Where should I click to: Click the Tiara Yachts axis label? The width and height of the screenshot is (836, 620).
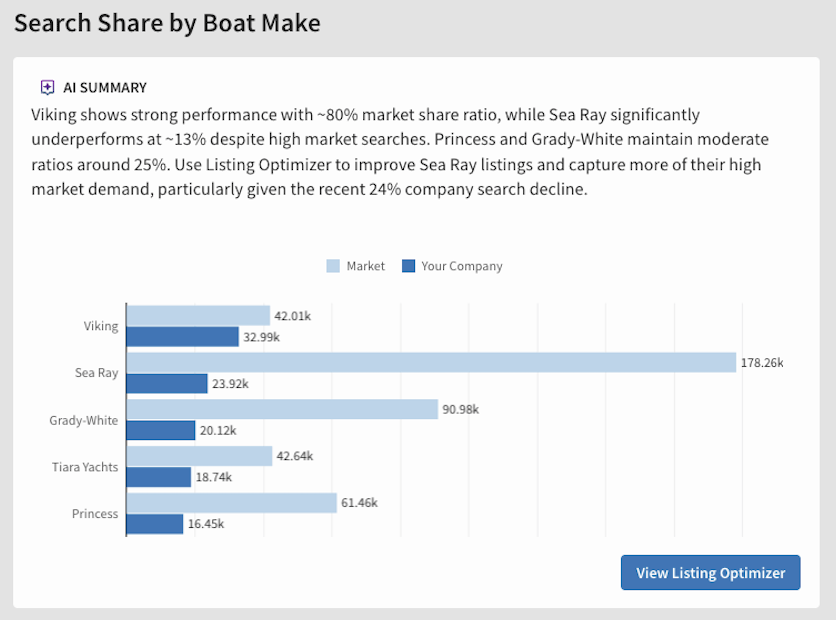pos(85,467)
